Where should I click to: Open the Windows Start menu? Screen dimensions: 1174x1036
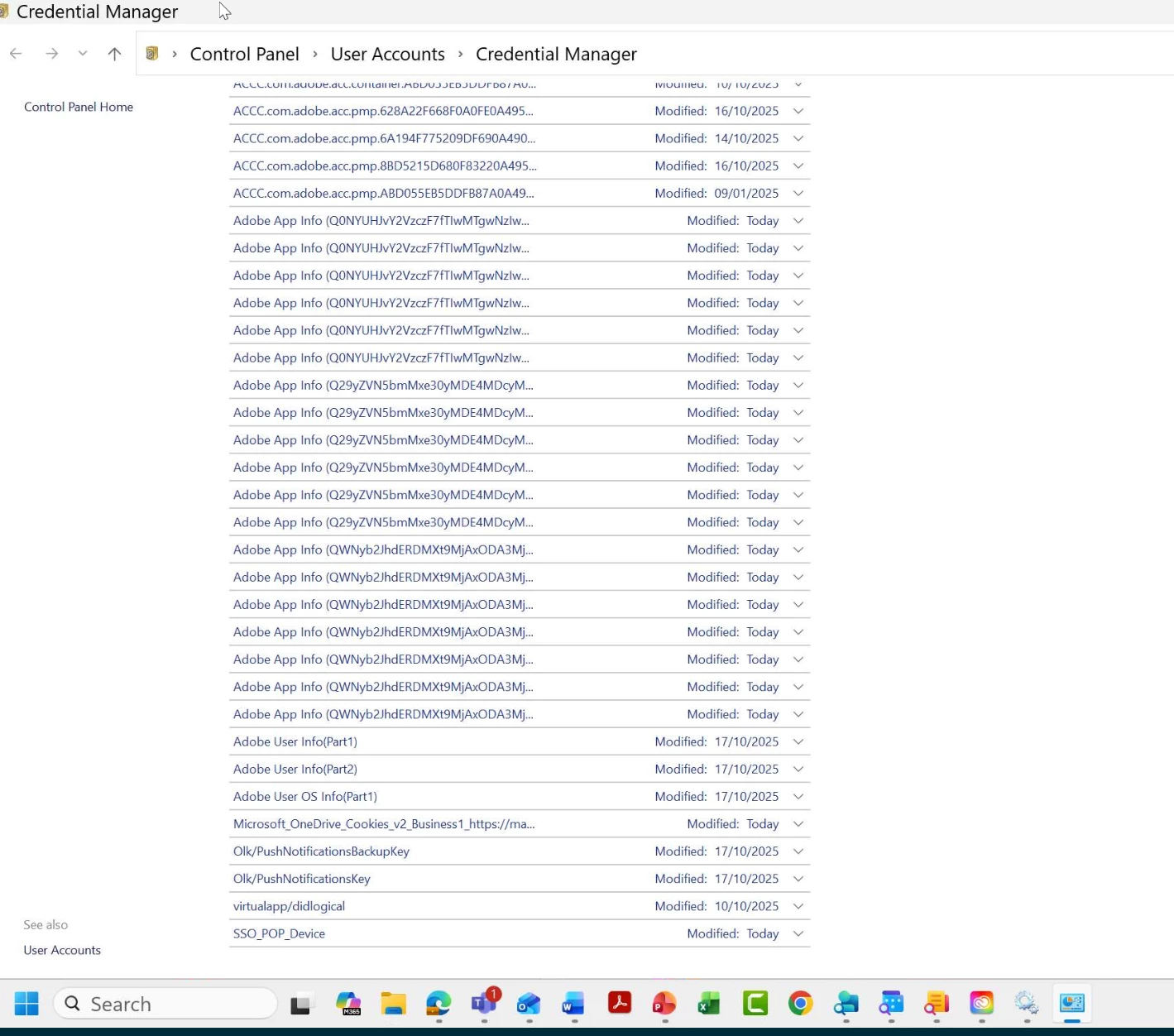pos(26,1004)
